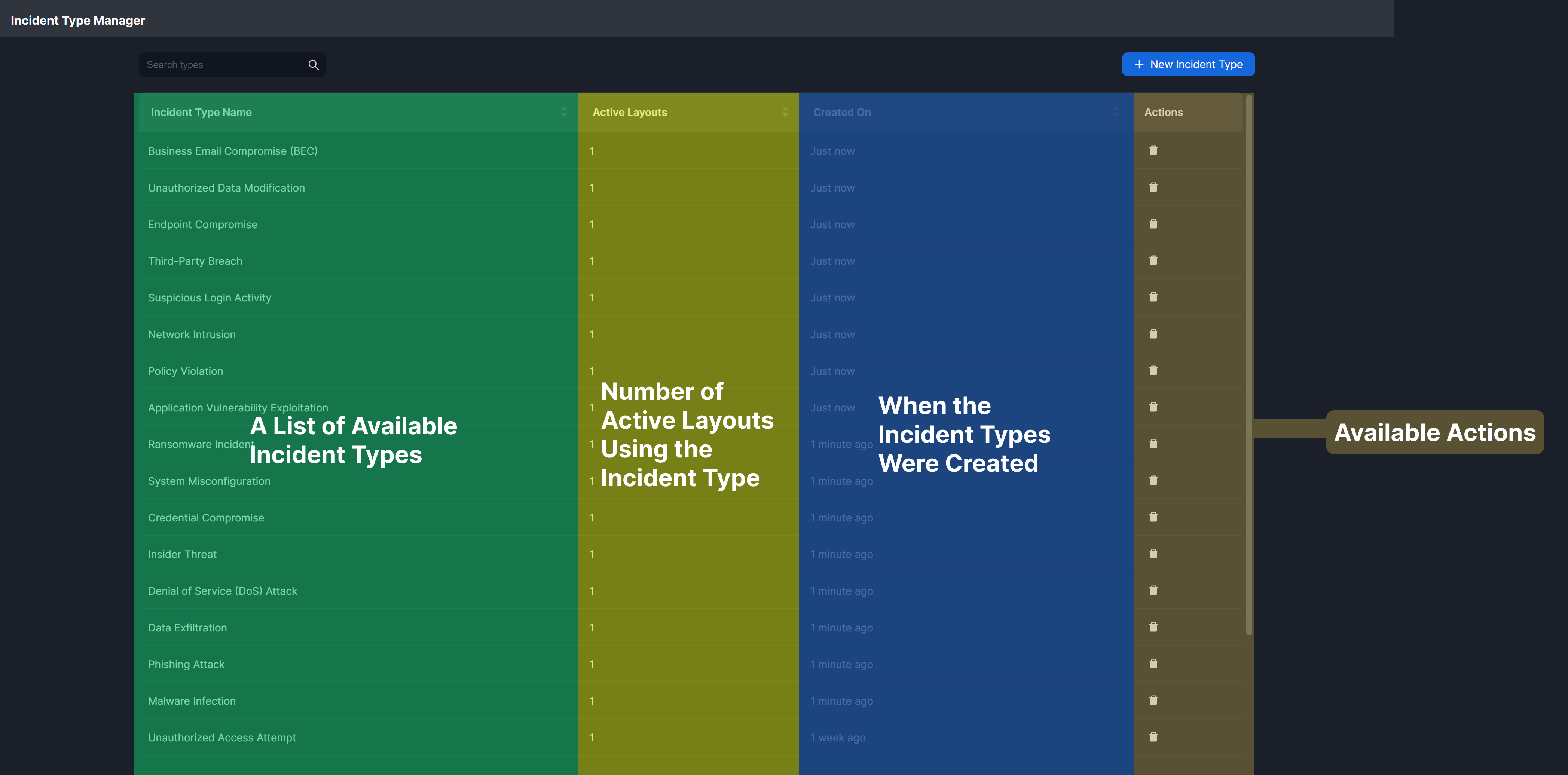Select the Data Exfiltration row
Viewport: 1568px width, 775px height.
pyautogui.click(x=187, y=628)
